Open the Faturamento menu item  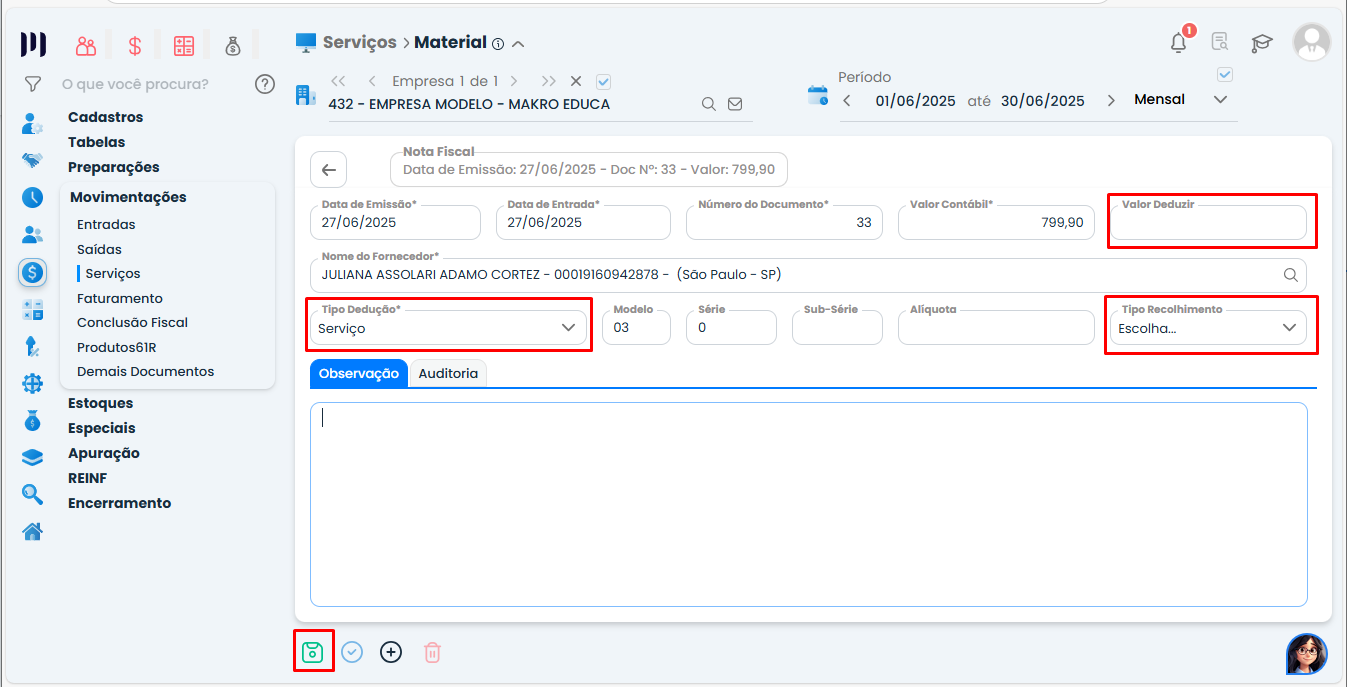pos(119,298)
